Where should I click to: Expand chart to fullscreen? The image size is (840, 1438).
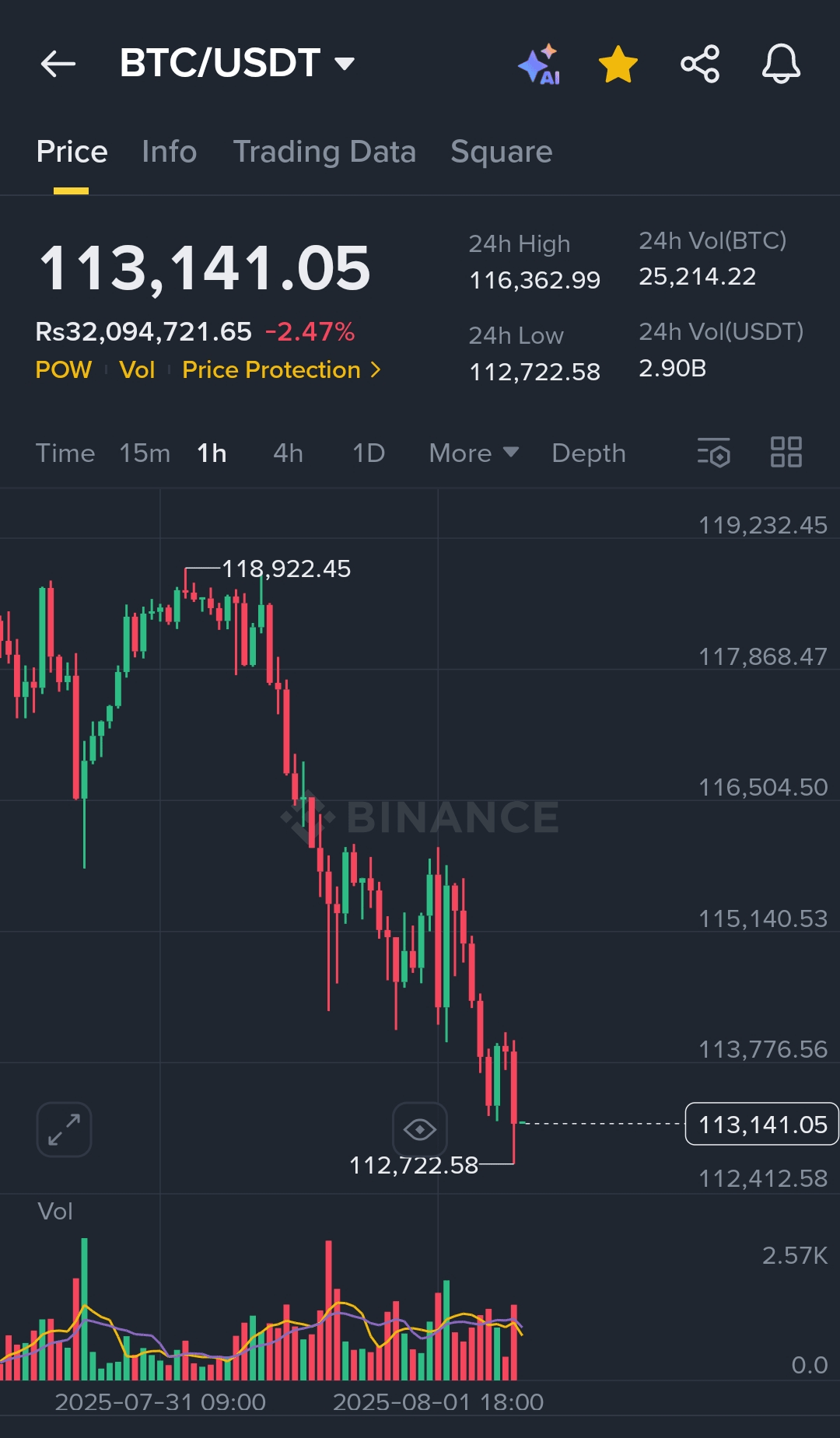[x=64, y=1129]
